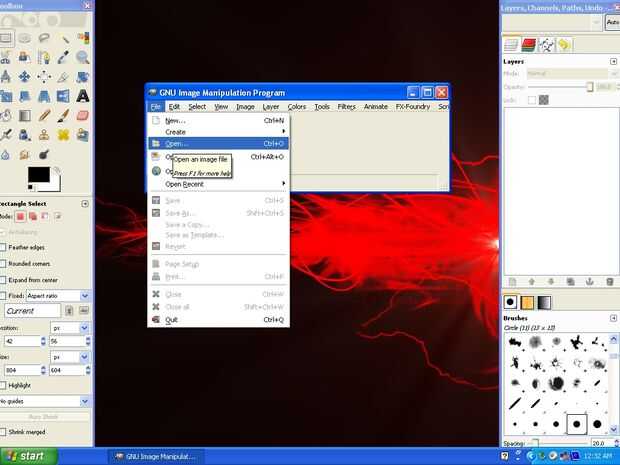Viewport: 620px width, 465px height.
Task: Select the Perspective Clone tool
Action: 83,135
